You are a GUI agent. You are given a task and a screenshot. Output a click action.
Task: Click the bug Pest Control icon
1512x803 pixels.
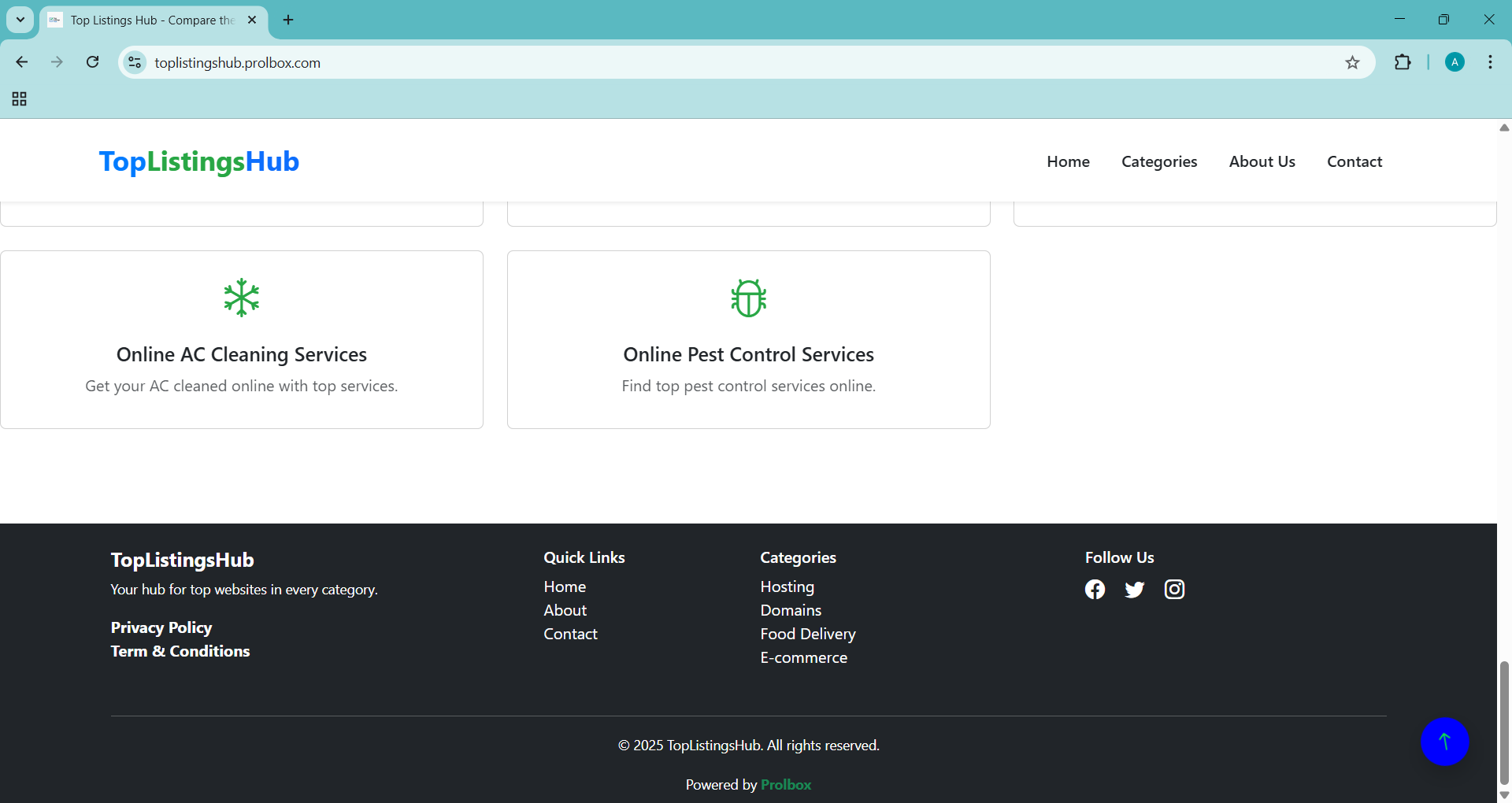click(748, 298)
